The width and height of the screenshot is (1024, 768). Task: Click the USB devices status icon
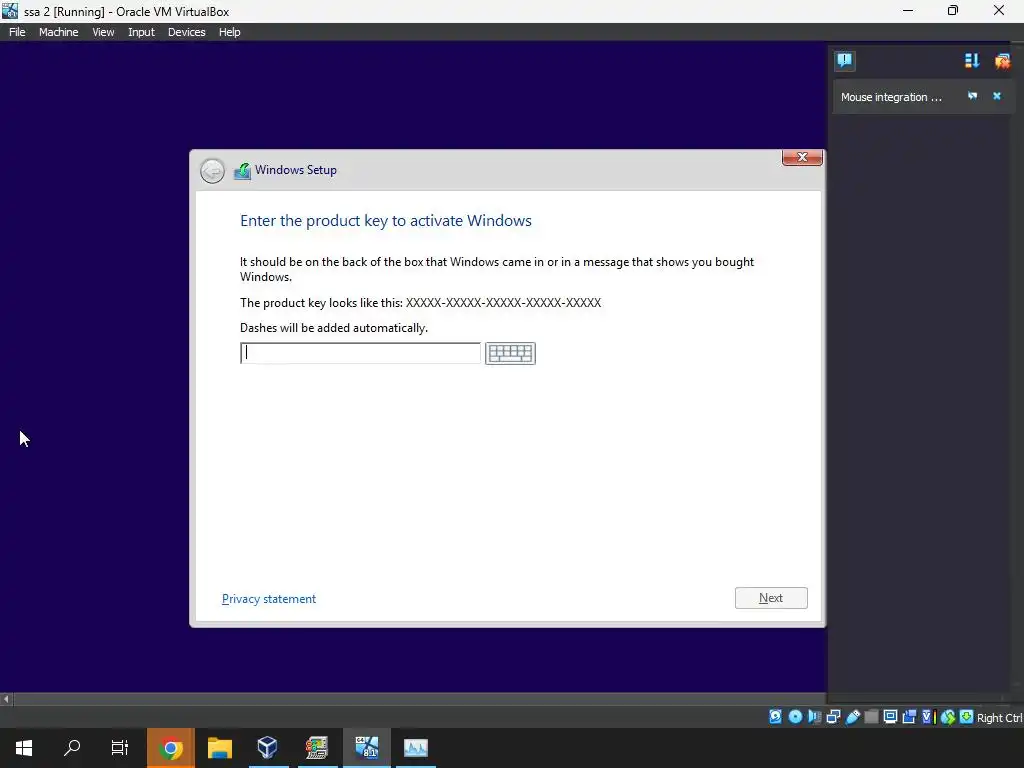coord(852,717)
